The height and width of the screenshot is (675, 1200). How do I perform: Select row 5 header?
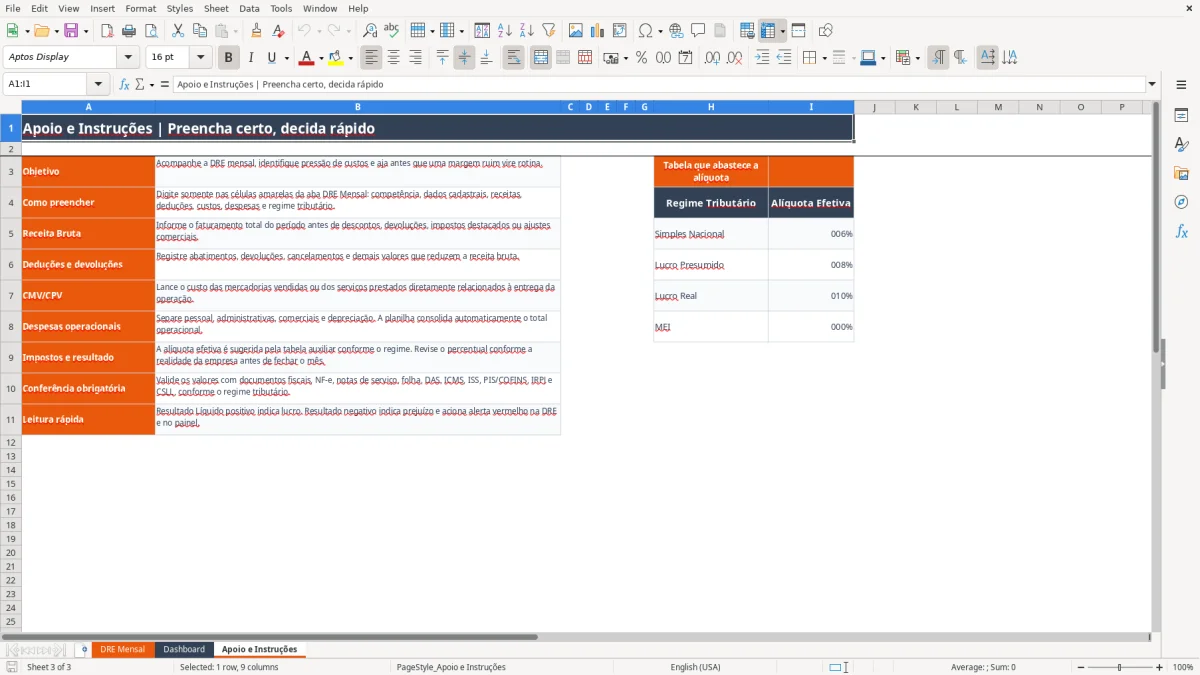tap(11, 234)
